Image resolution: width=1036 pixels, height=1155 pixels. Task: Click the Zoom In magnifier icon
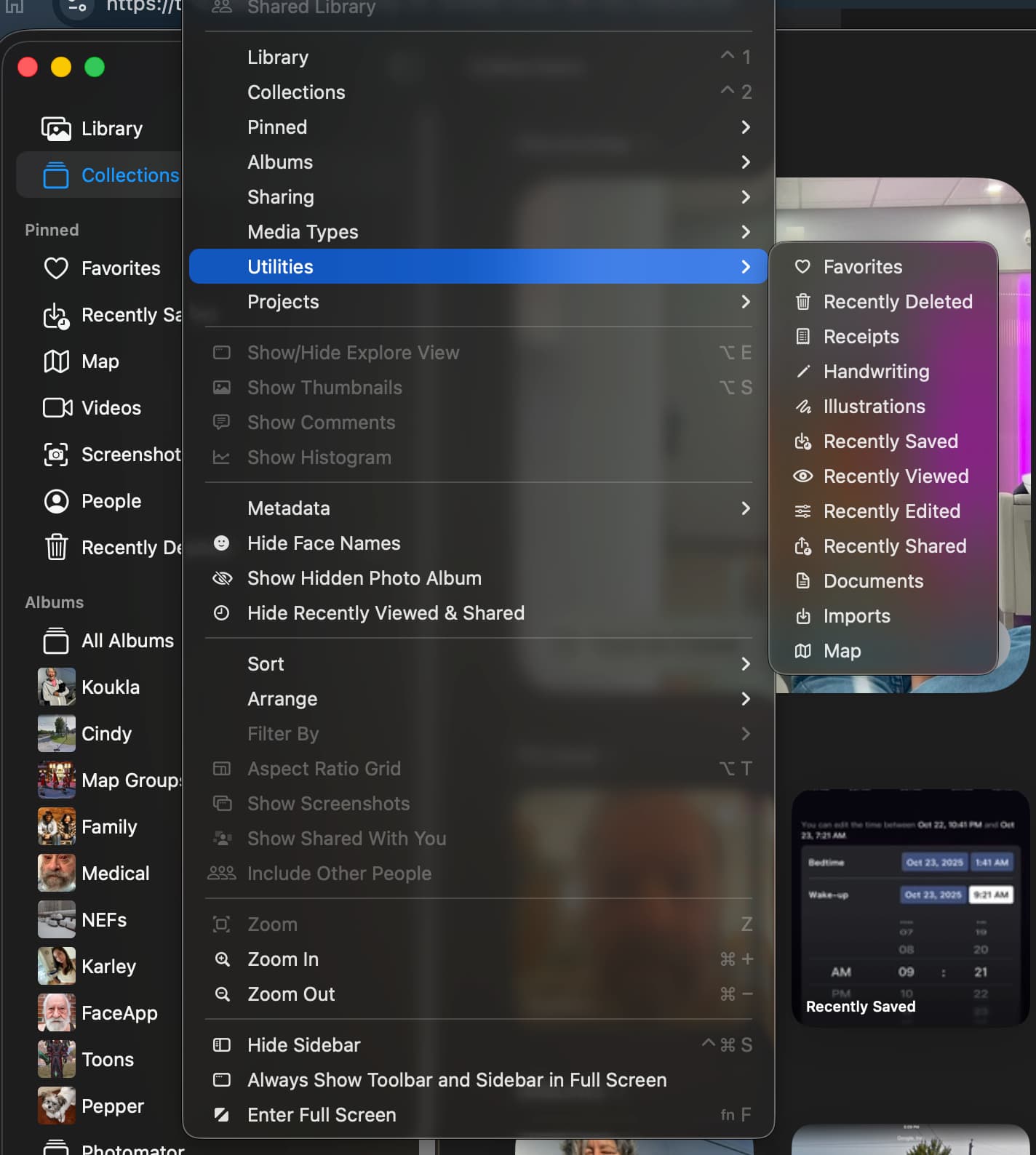(x=222, y=959)
